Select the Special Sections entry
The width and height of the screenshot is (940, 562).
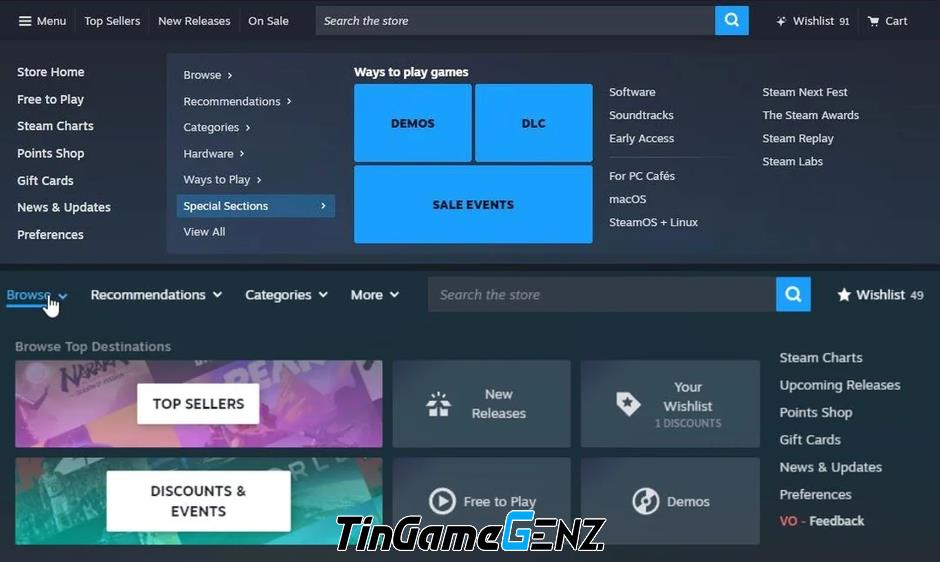point(255,206)
